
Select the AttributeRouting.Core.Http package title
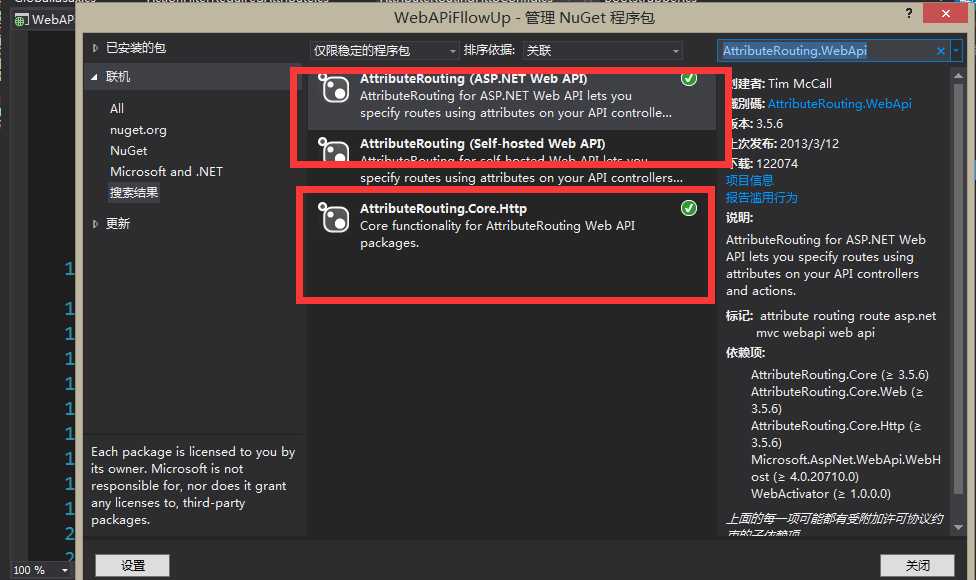[x=443, y=208]
